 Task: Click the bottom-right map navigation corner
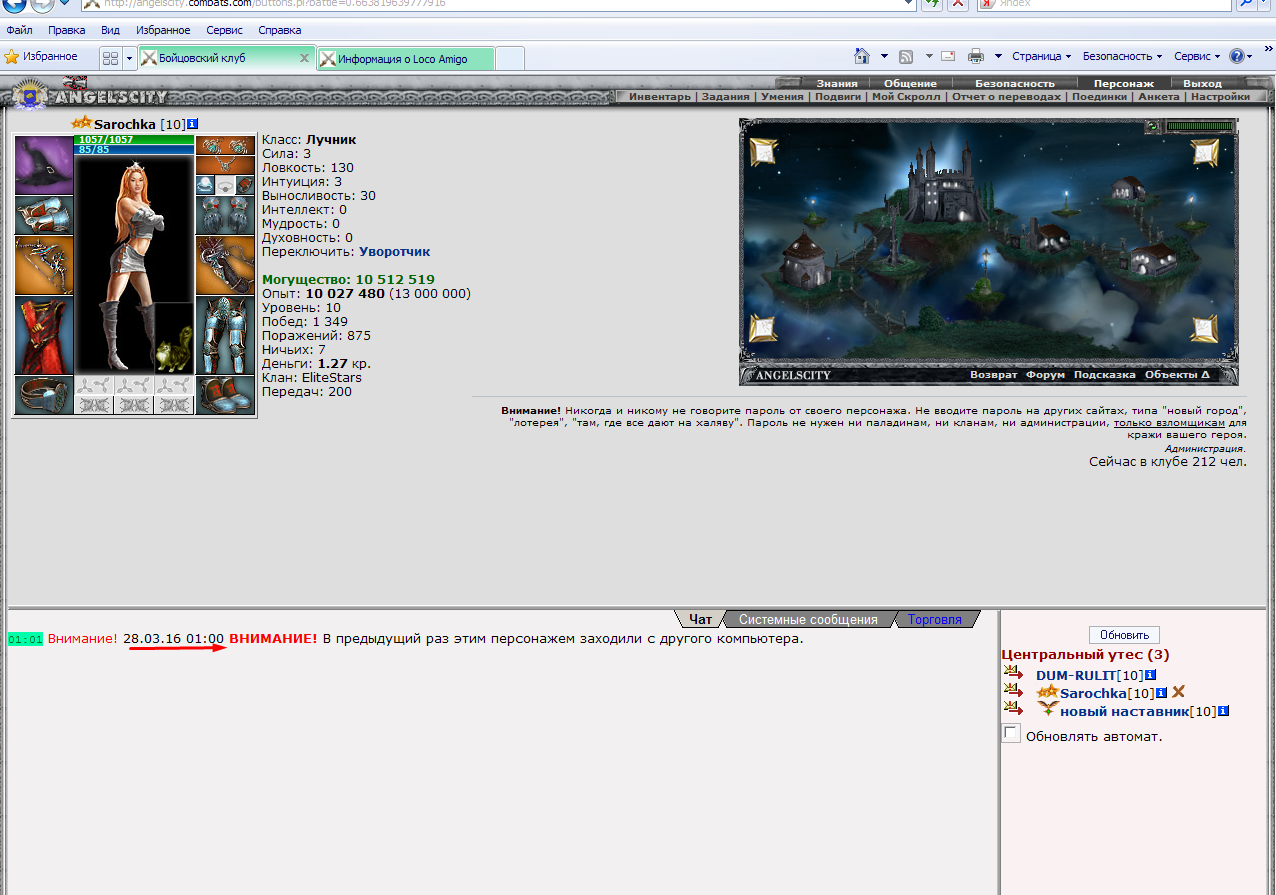1205,328
